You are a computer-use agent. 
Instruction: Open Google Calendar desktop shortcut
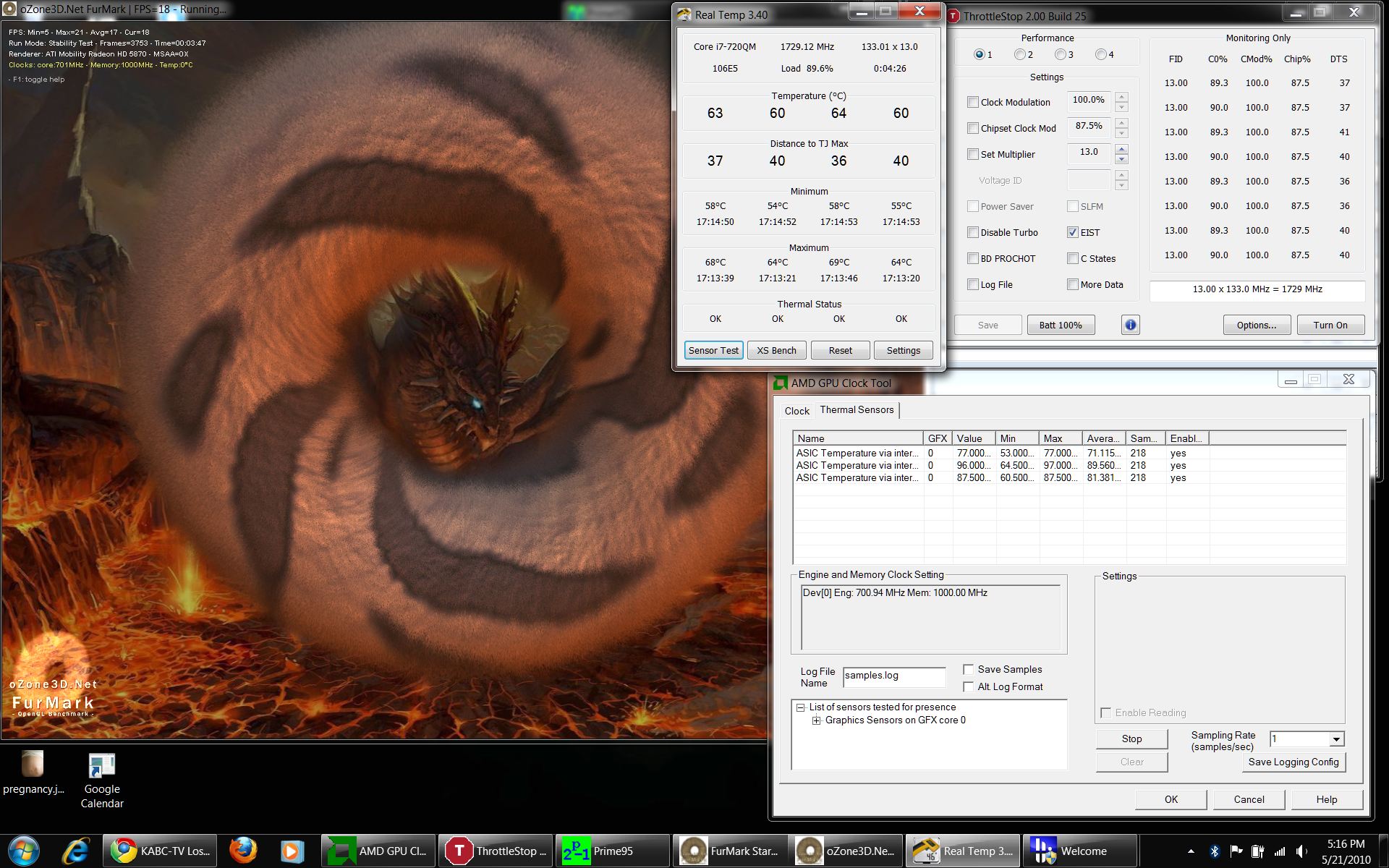coord(102,780)
